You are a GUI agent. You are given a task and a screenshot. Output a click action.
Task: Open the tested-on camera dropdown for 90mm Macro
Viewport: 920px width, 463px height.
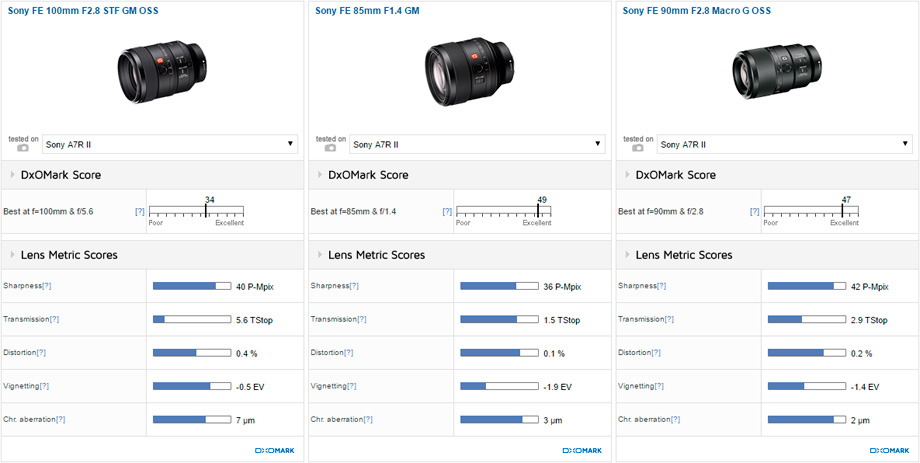click(x=785, y=144)
